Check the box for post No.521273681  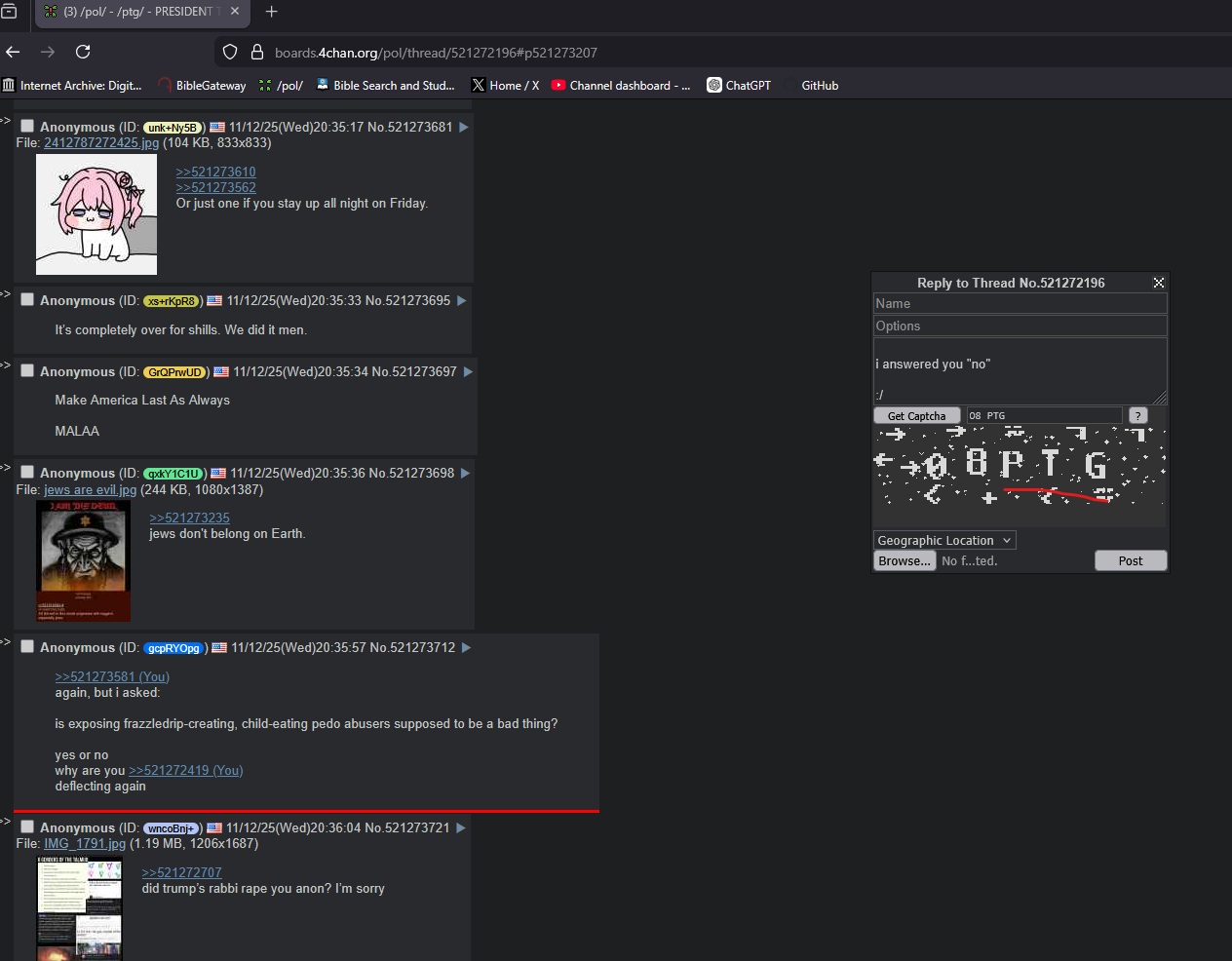(27, 126)
